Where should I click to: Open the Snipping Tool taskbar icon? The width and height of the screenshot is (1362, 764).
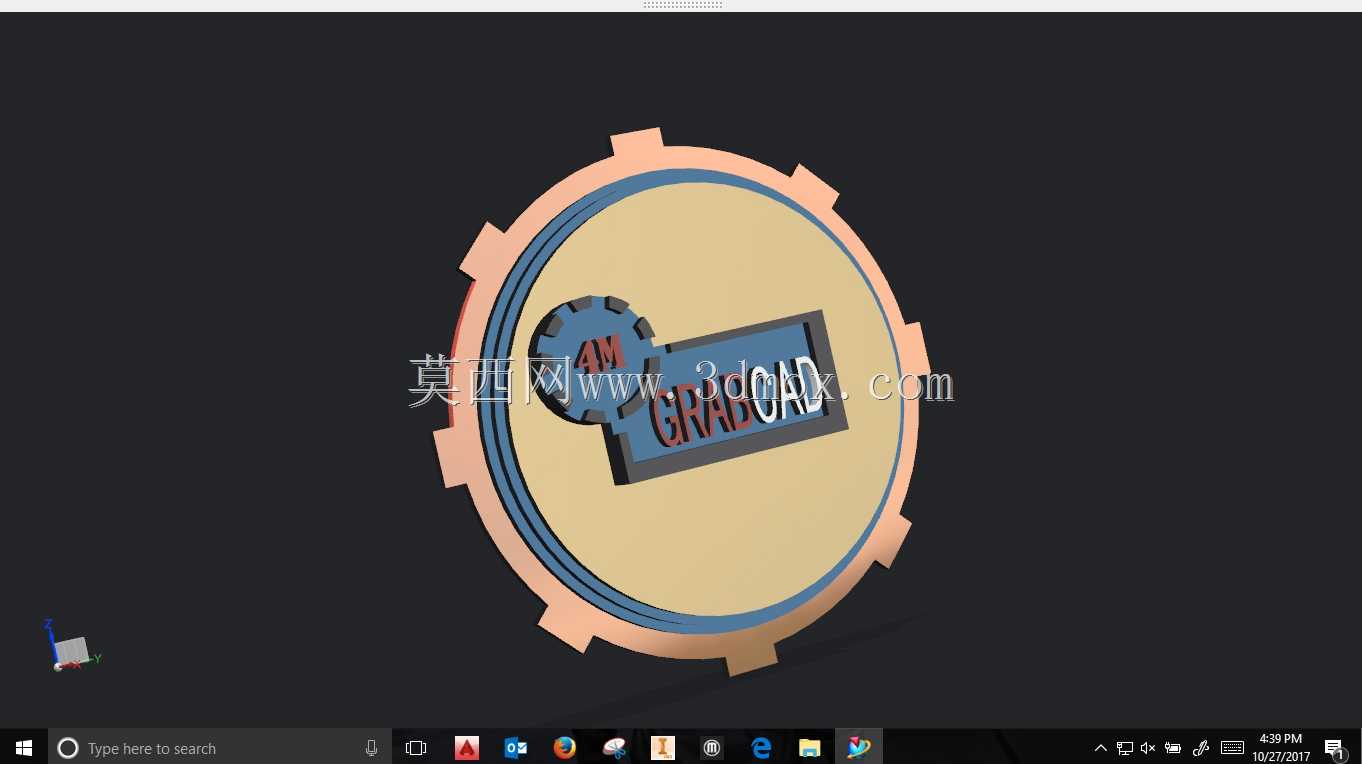click(x=614, y=747)
